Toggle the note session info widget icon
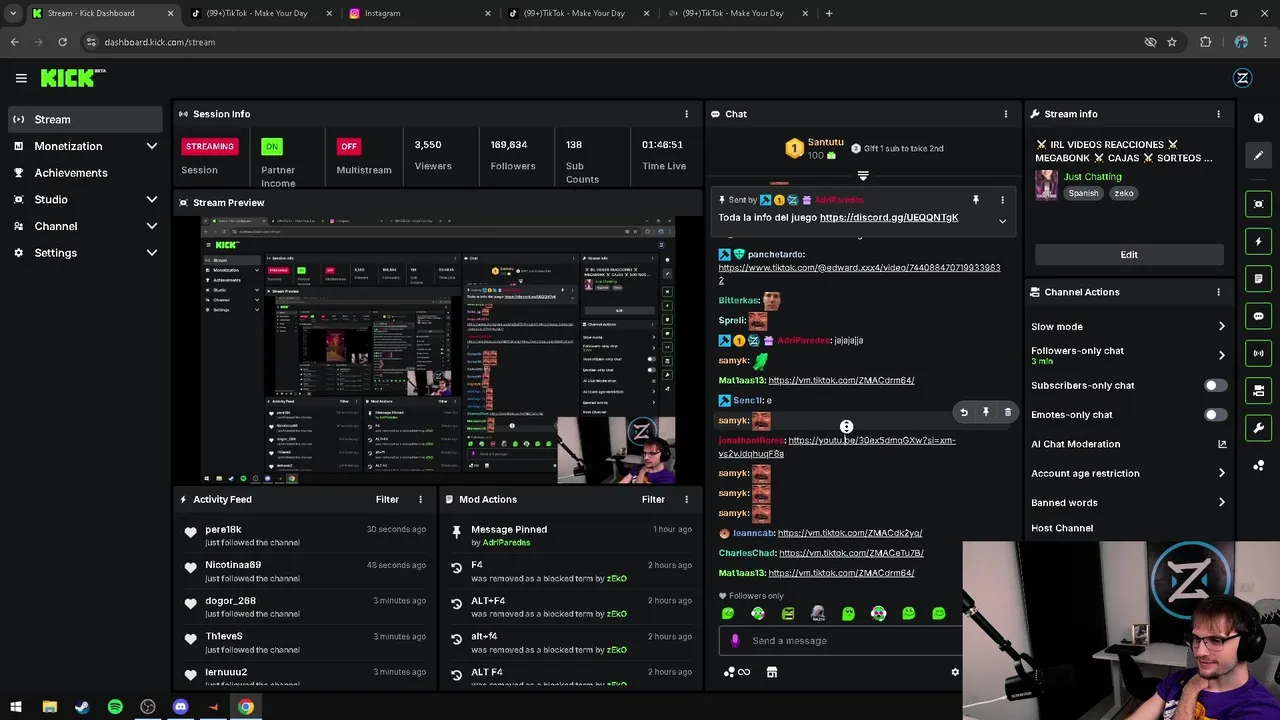This screenshot has height=720, width=1280. [x=1258, y=279]
